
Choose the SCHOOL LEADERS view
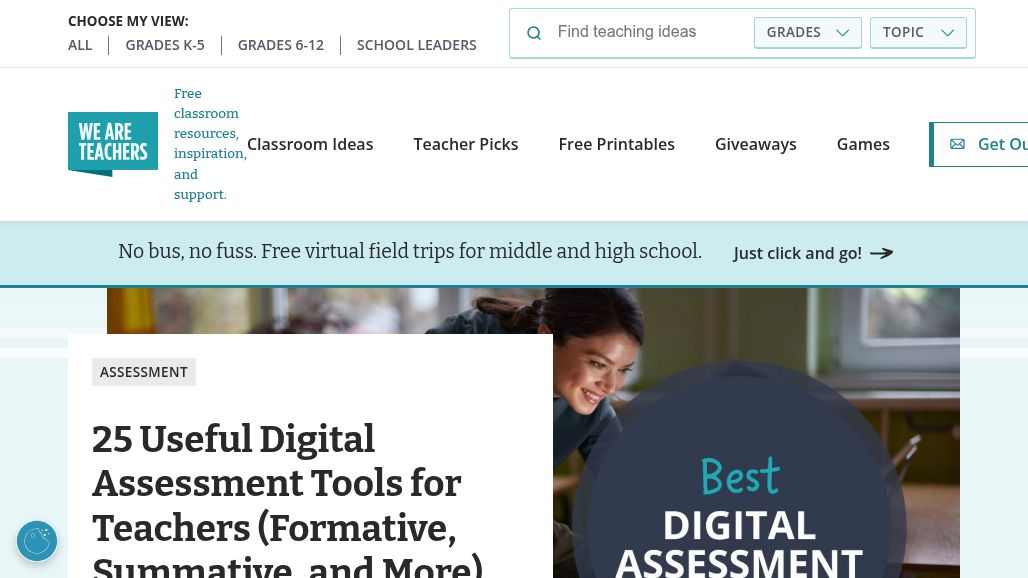[x=416, y=45]
